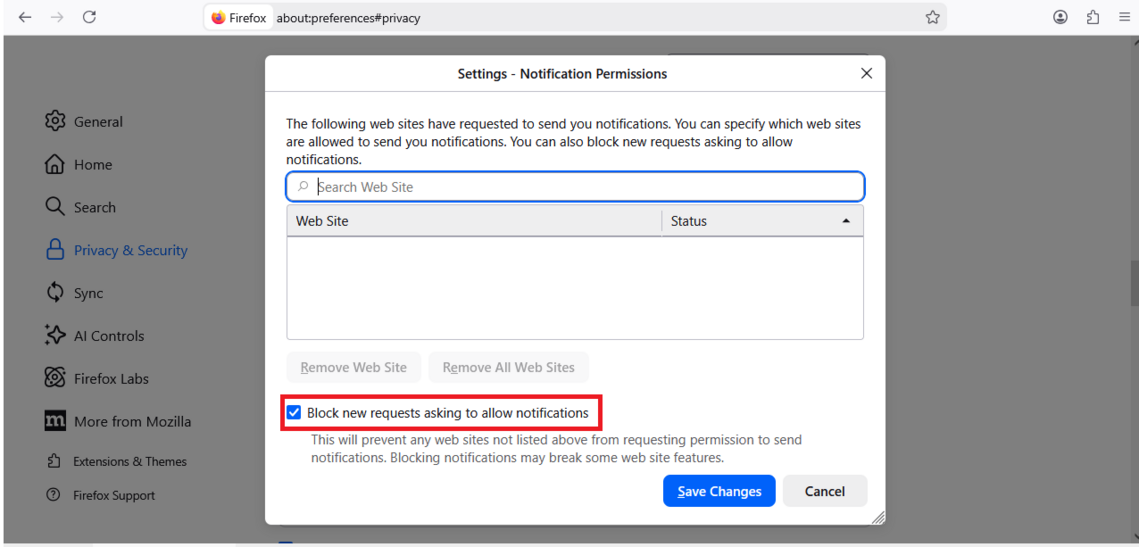Viewport: 1139px width, 547px height.
Task: Focus the Search Web Site field
Action: [x=585, y=187]
